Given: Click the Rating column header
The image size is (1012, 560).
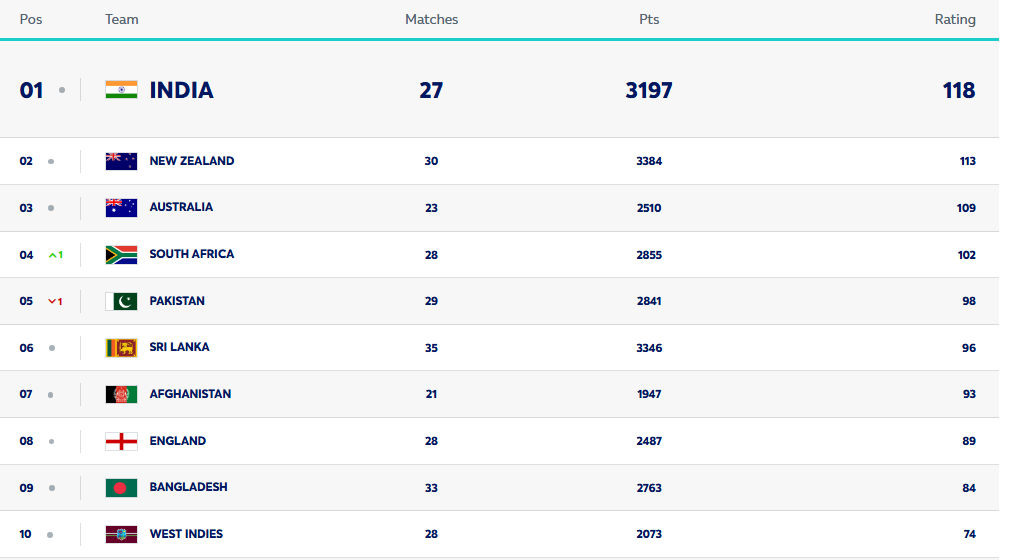Looking at the screenshot, I should click(955, 19).
